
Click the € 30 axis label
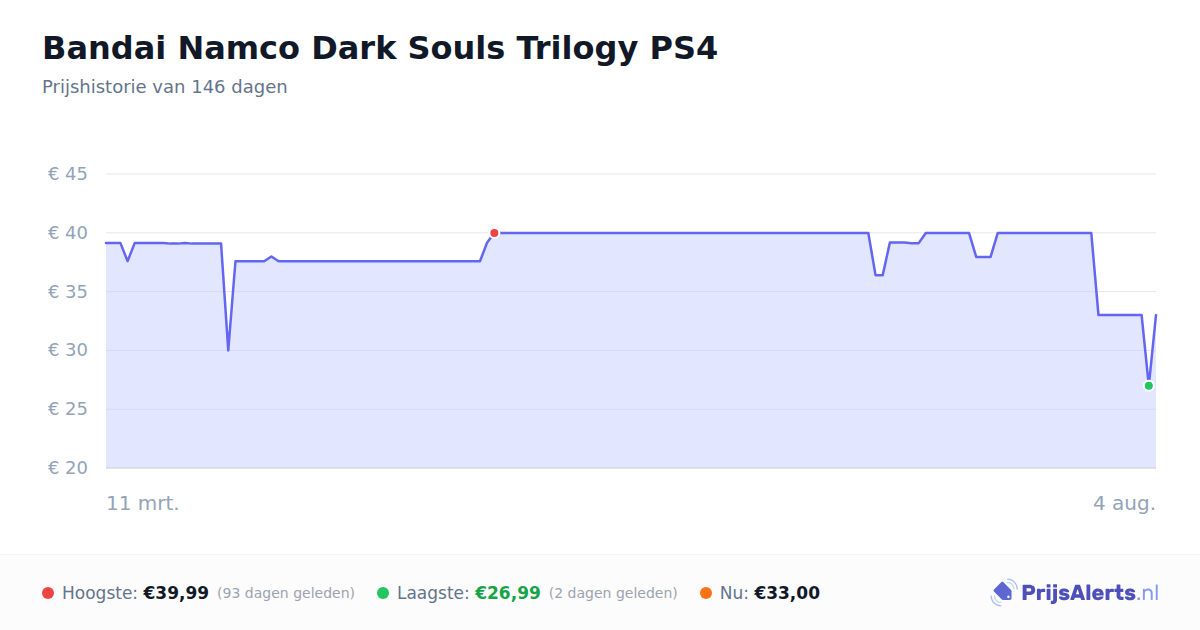tap(68, 350)
